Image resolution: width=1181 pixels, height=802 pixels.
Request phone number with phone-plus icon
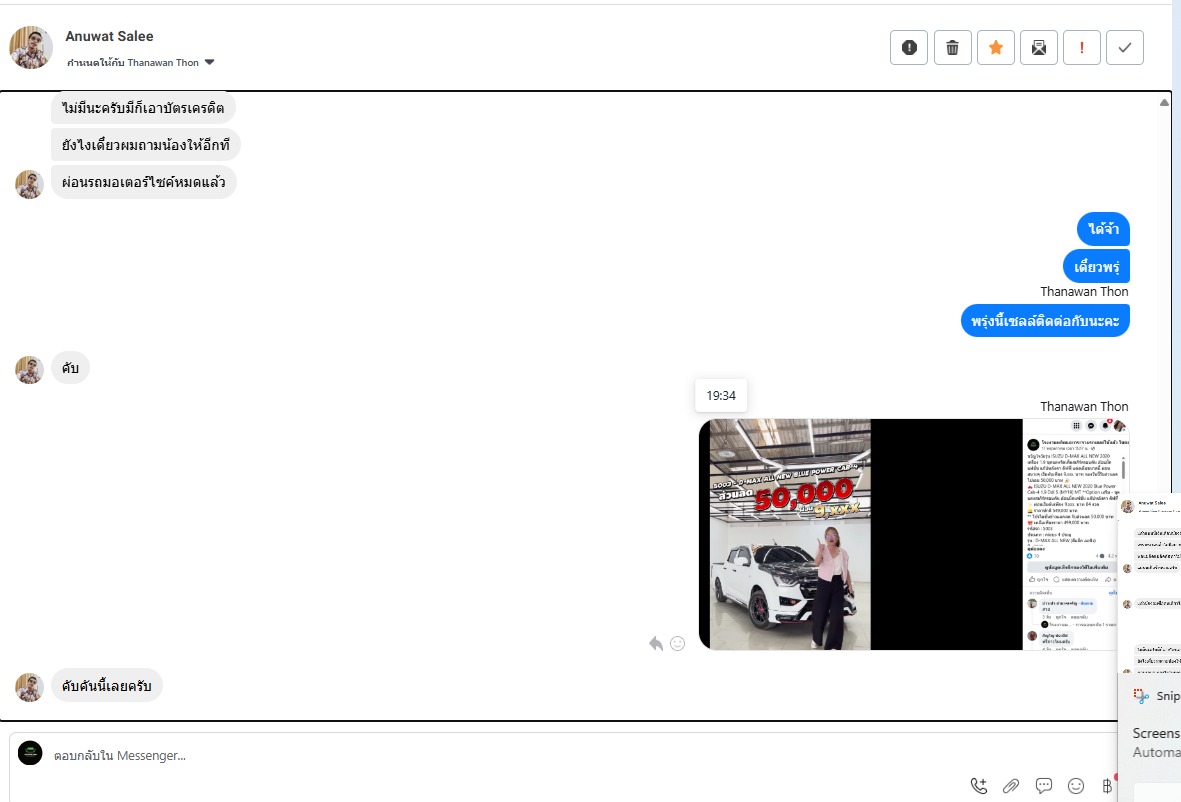pos(978,785)
